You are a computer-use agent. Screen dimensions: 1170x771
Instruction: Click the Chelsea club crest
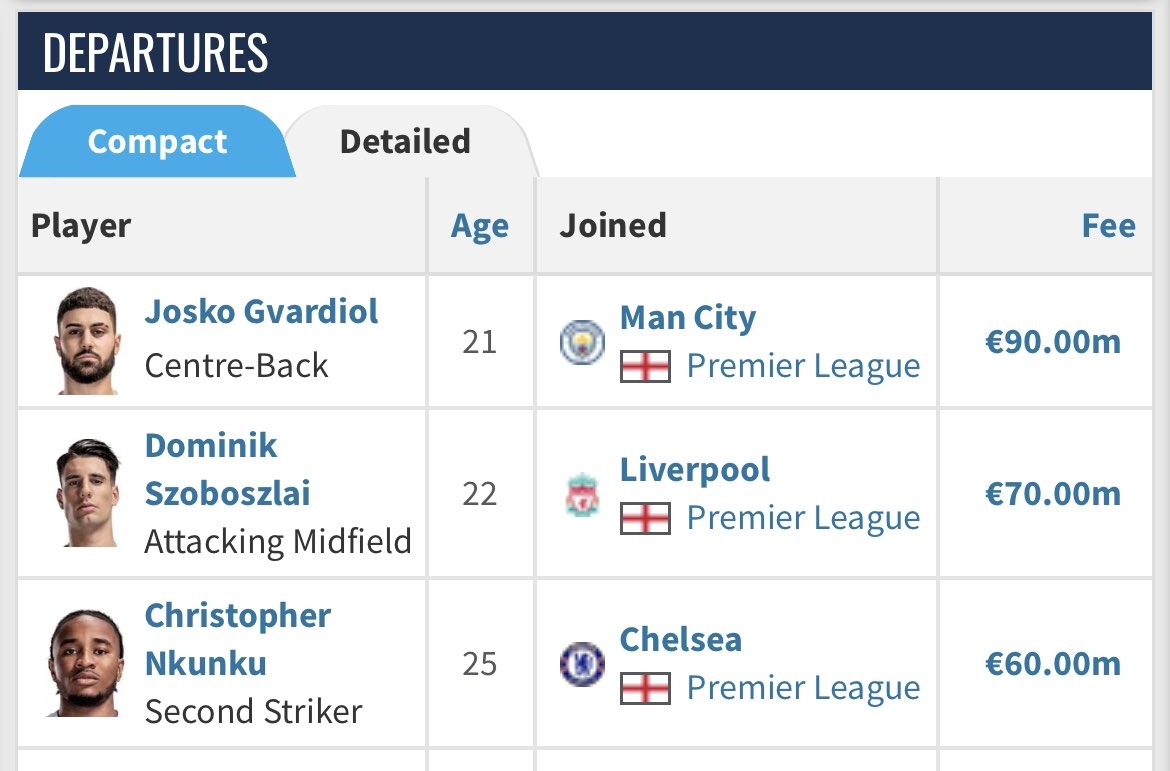tap(582, 664)
